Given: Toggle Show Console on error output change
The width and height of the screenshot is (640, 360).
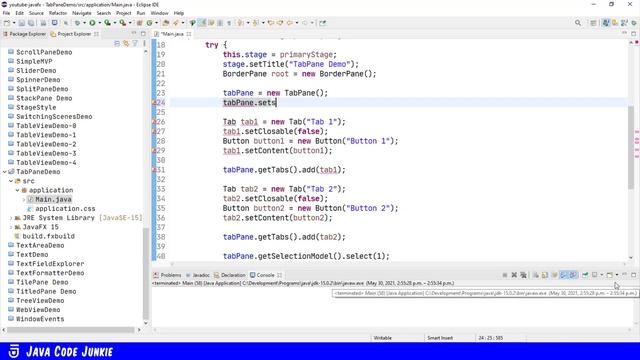Looking at the screenshot, I should [x=573, y=275].
